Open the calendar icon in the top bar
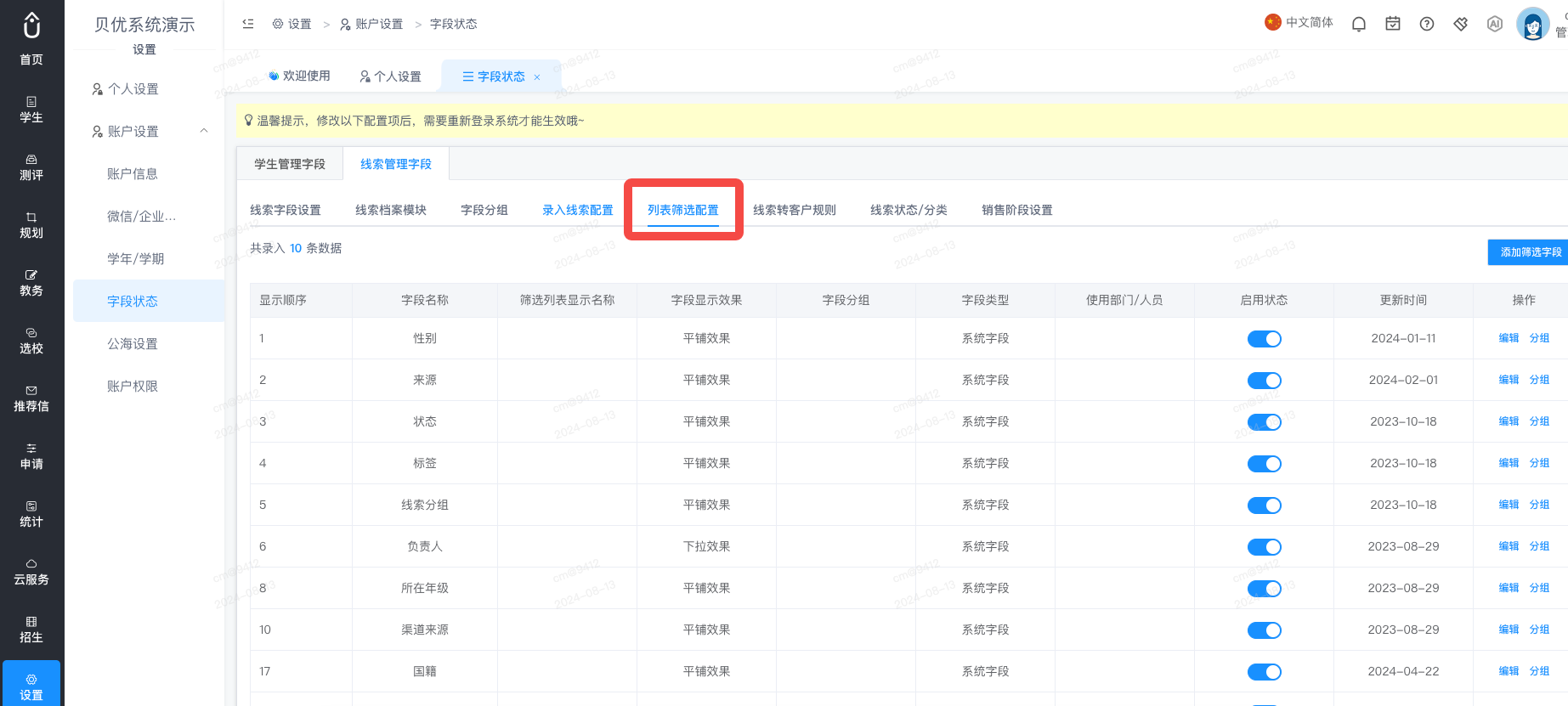The height and width of the screenshot is (706, 1568). [x=1393, y=24]
